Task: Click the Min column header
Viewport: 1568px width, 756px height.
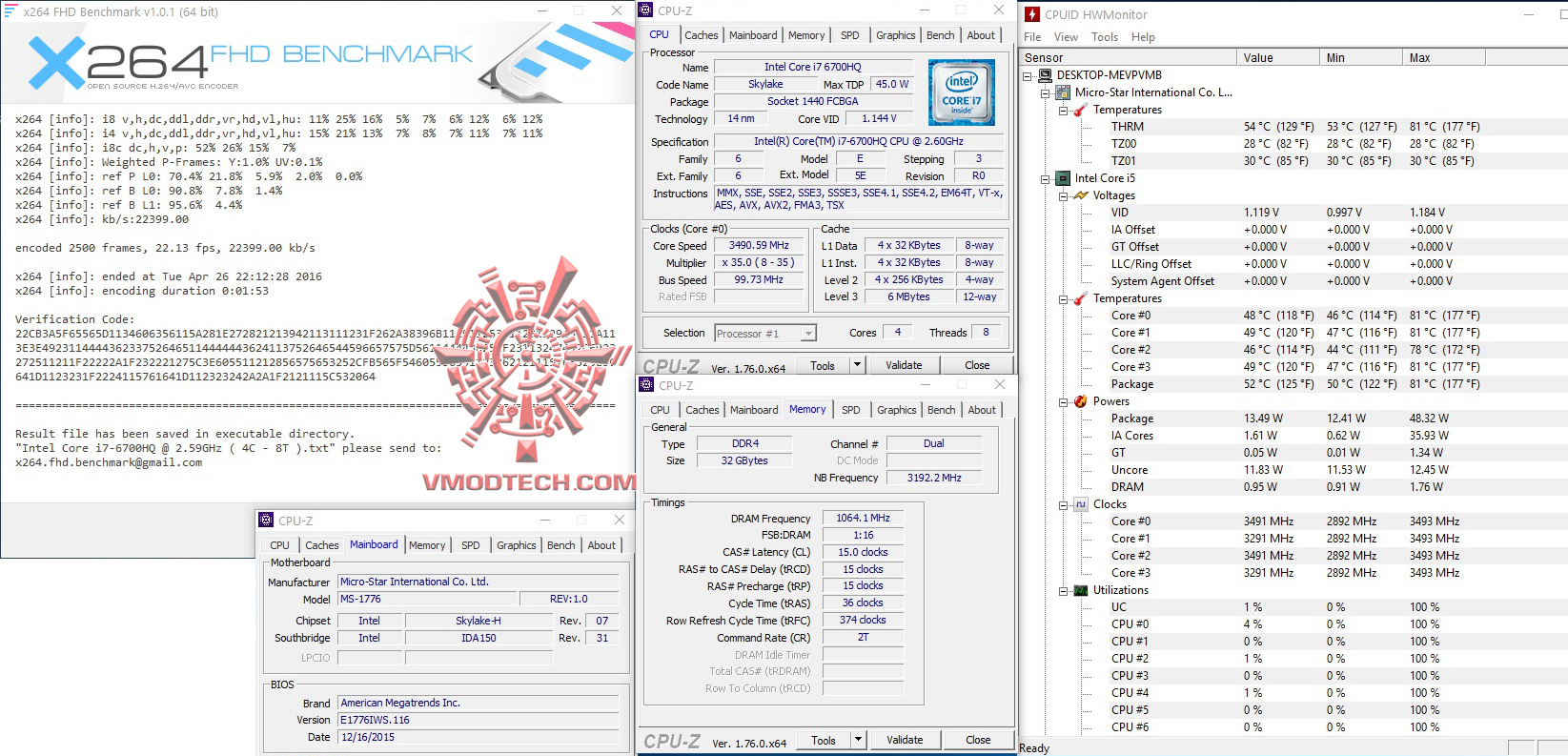Action: [1361, 58]
